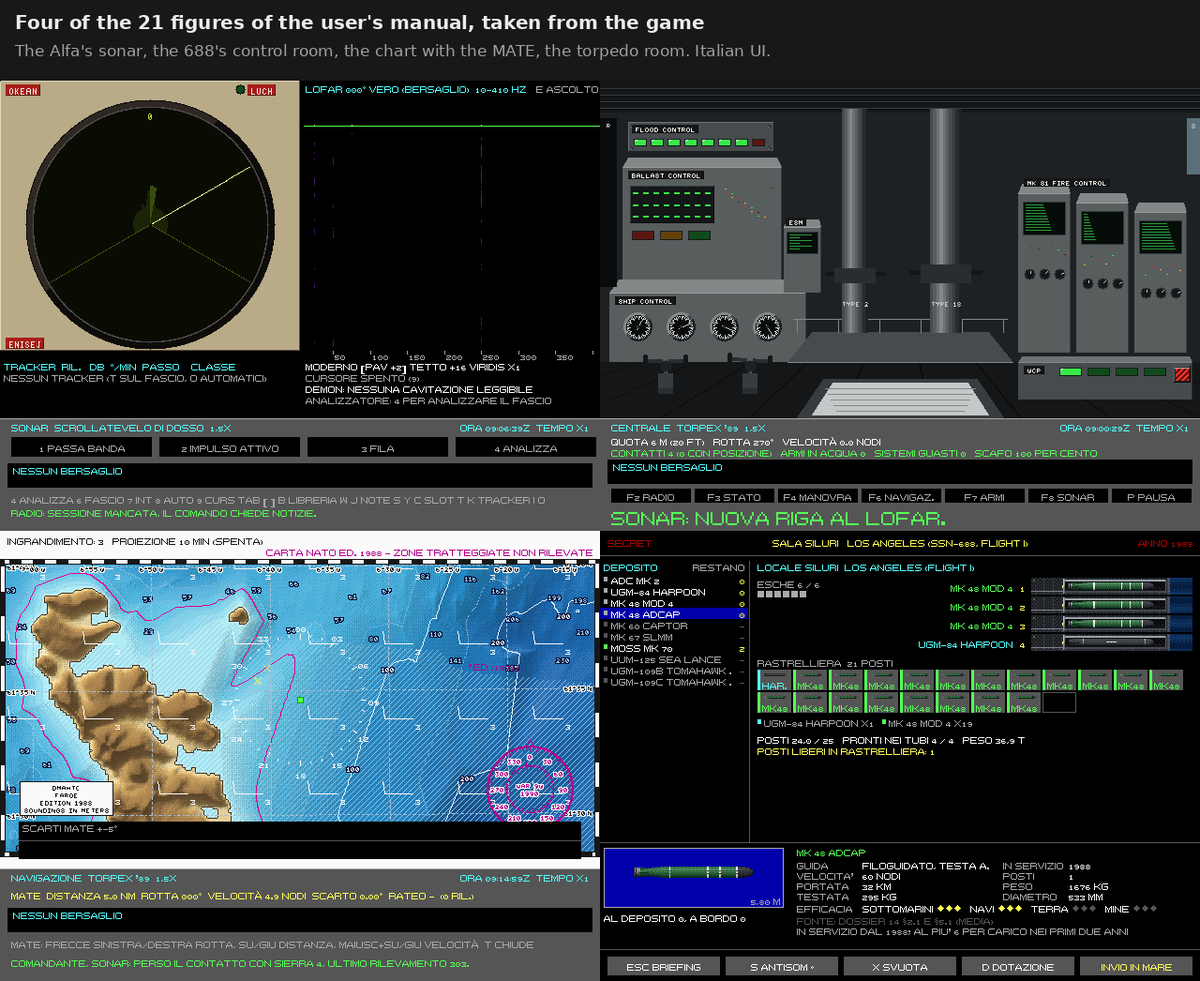Viewport: 1200px width, 981px height.
Task: Click the D Dotazione button
Action: [x=1018, y=967]
